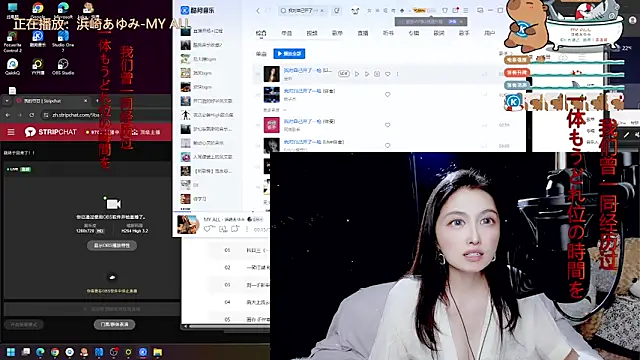Favorite the first song with its heart icon

(387, 74)
